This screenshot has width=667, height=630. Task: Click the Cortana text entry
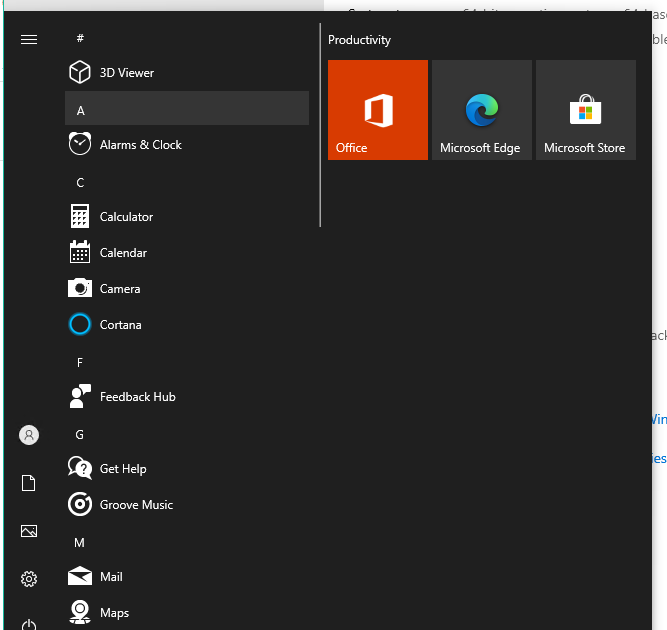120,325
